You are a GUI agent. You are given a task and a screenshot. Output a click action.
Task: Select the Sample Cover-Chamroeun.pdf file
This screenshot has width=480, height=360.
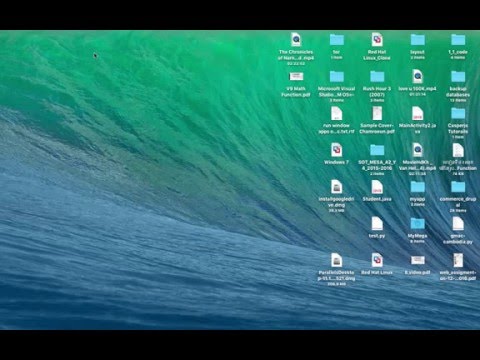tap(377, 114)
